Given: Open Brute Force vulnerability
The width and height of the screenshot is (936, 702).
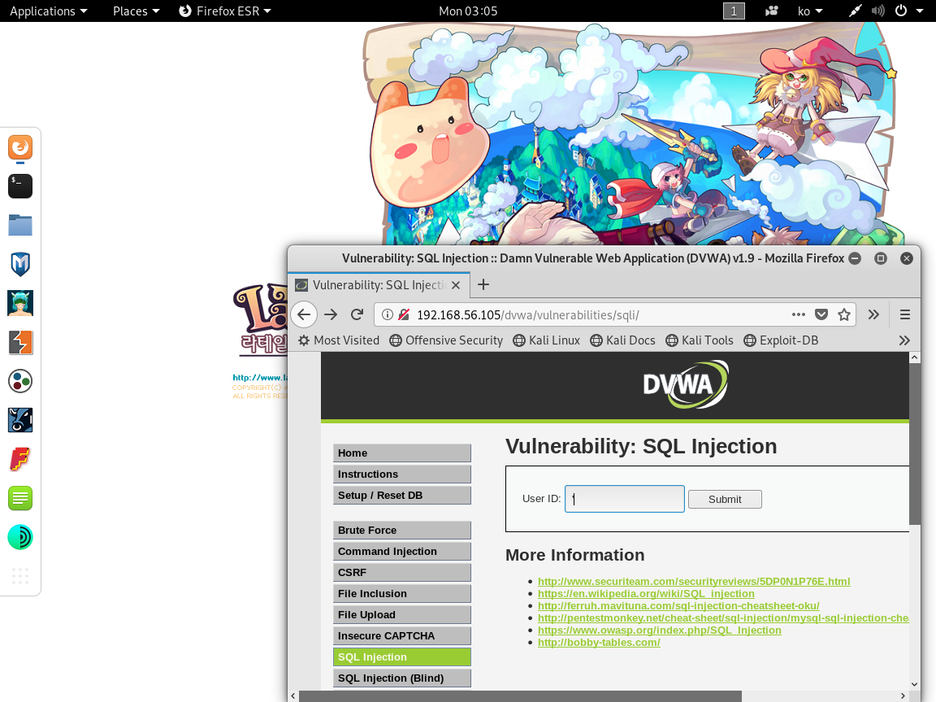Looking at the screenshot, I should 402,530.
